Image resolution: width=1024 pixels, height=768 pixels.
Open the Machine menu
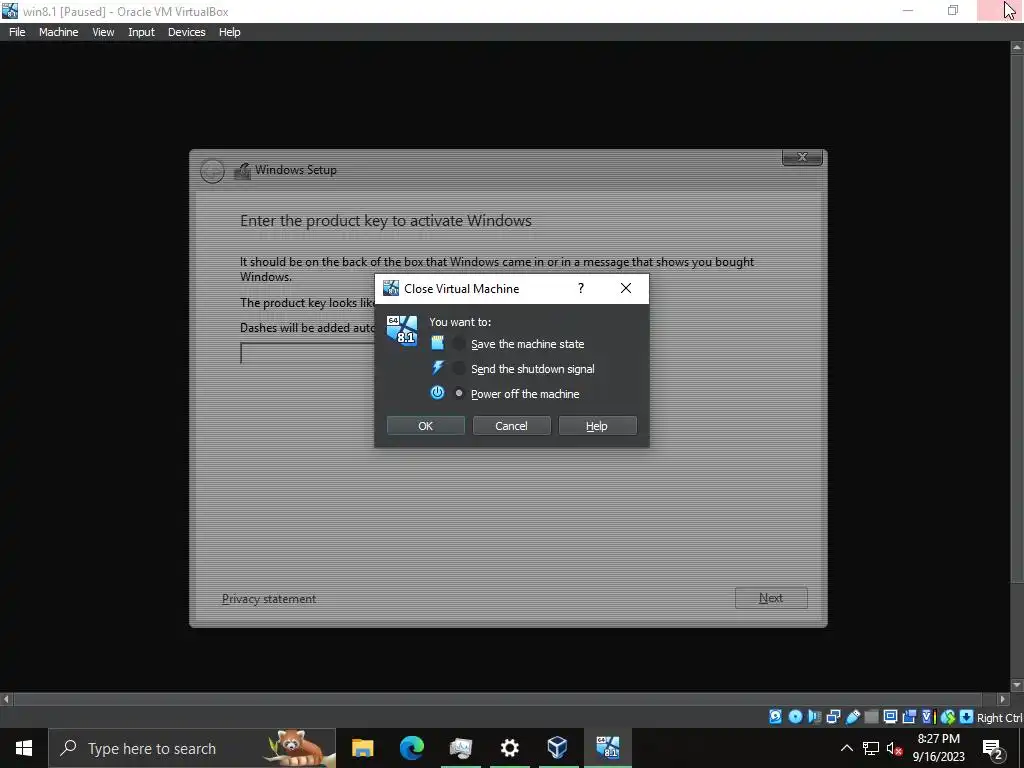(58, 32)
